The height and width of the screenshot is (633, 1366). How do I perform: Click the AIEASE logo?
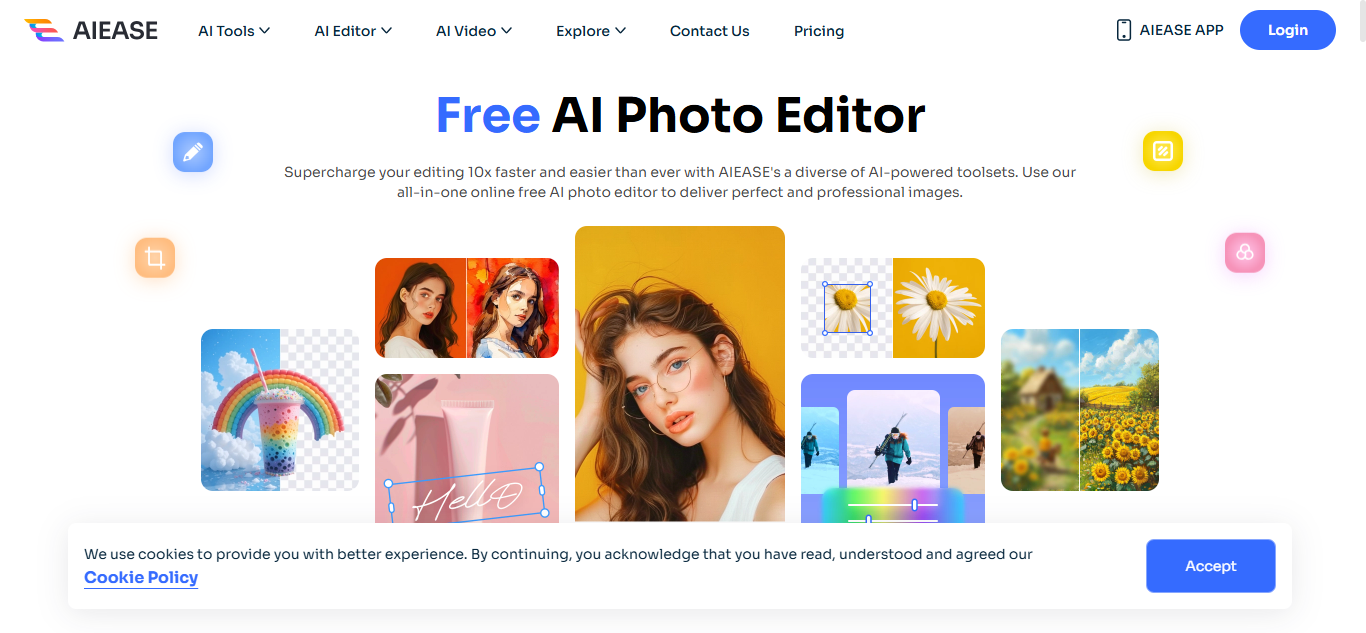(x=91, y=30)
